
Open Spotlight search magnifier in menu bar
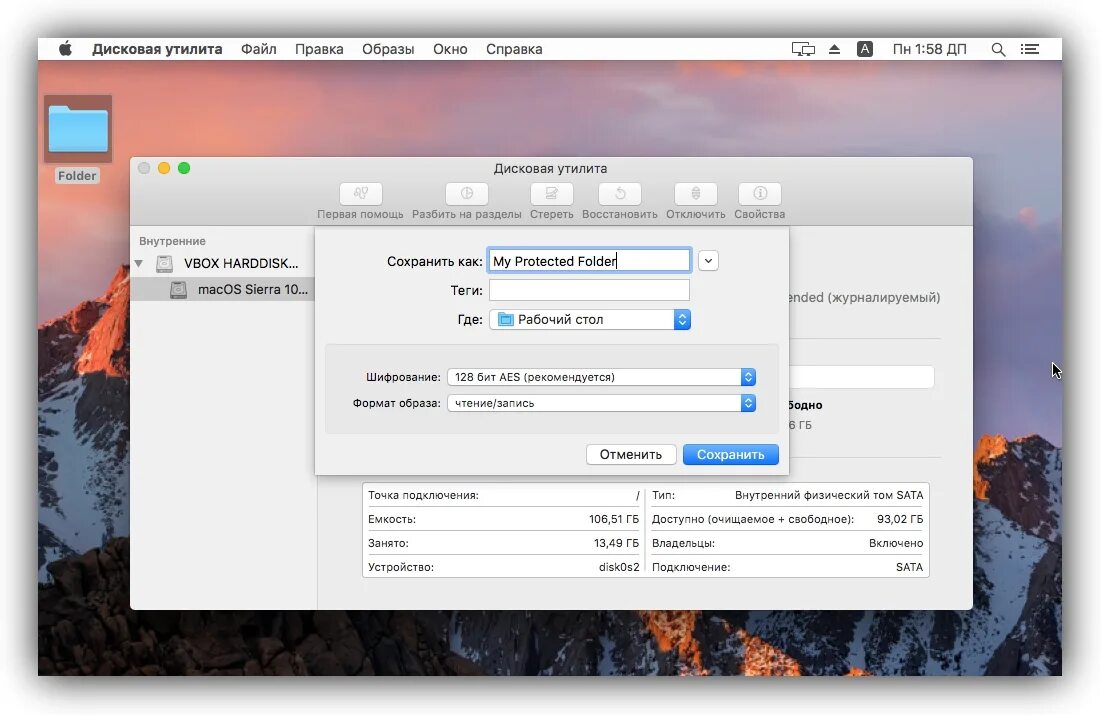998,49
